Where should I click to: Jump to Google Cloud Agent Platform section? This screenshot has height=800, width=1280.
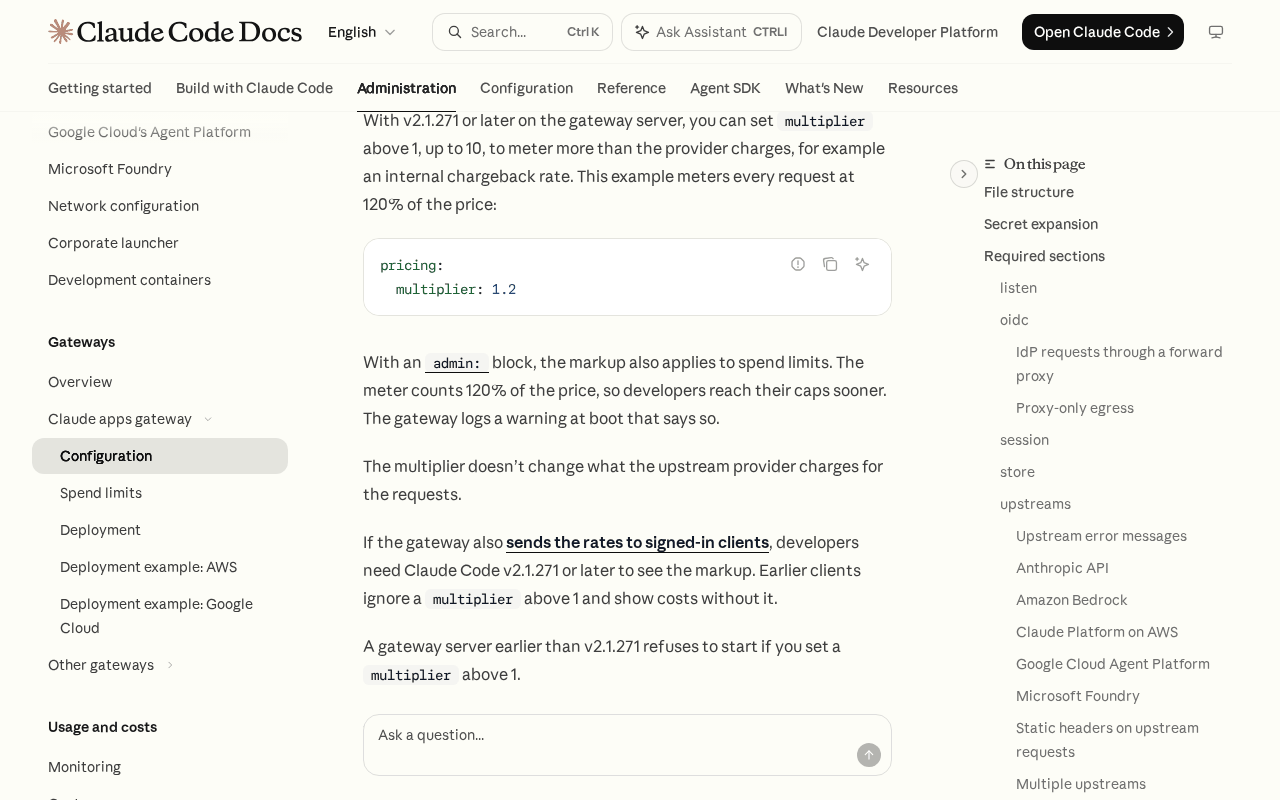tap(1113, 664)
